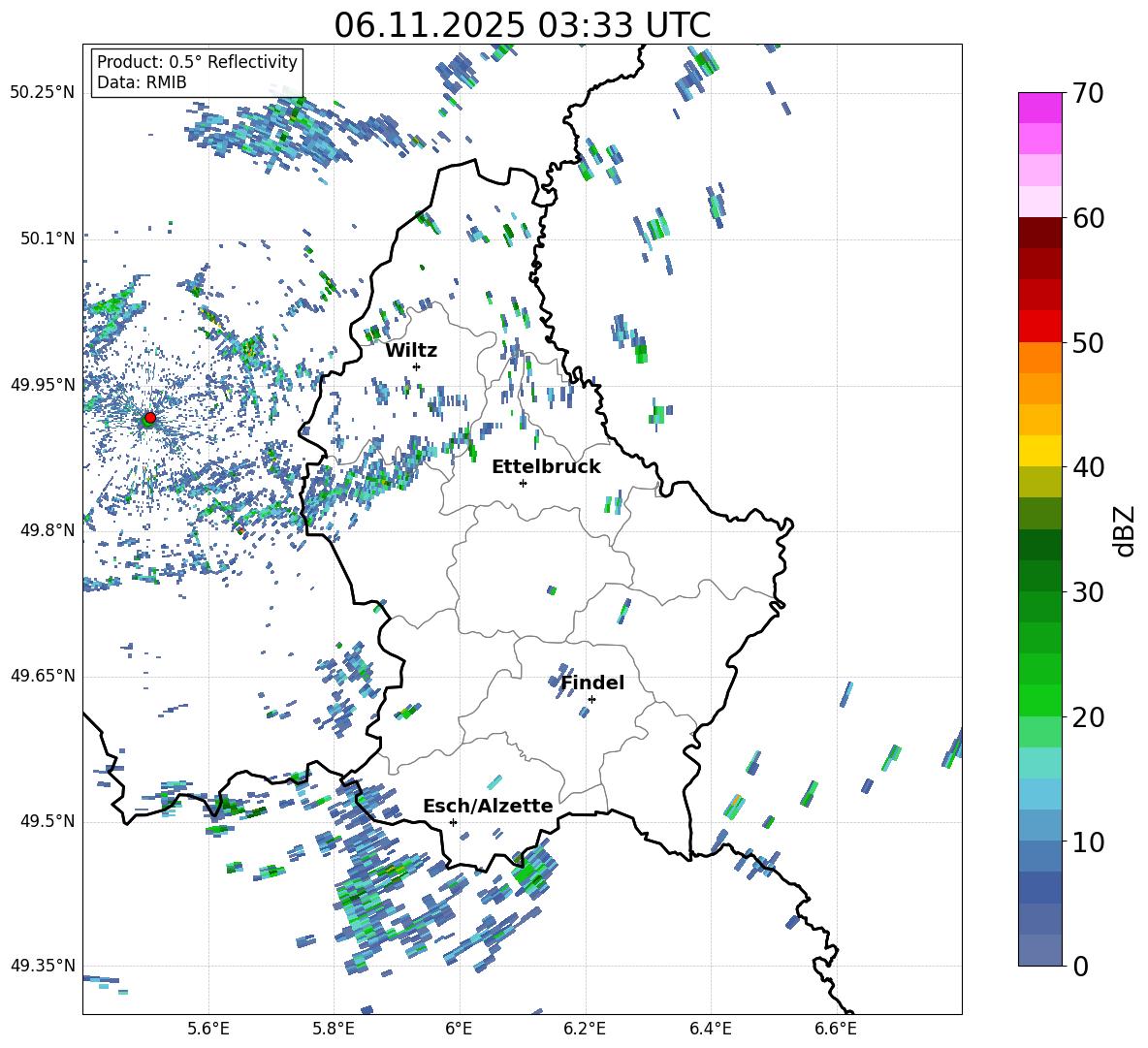Click the 49.95°N latitude label

click(43, 384)
